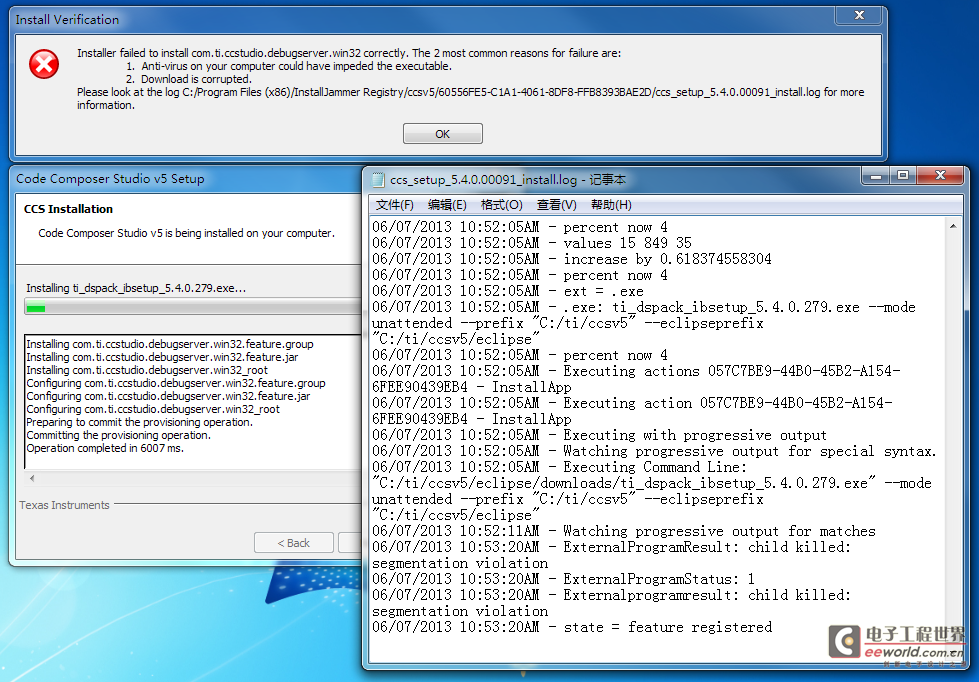979x682 pixels.
Task: Click the left arrow of setup log scrollbar
Action: 32,478
